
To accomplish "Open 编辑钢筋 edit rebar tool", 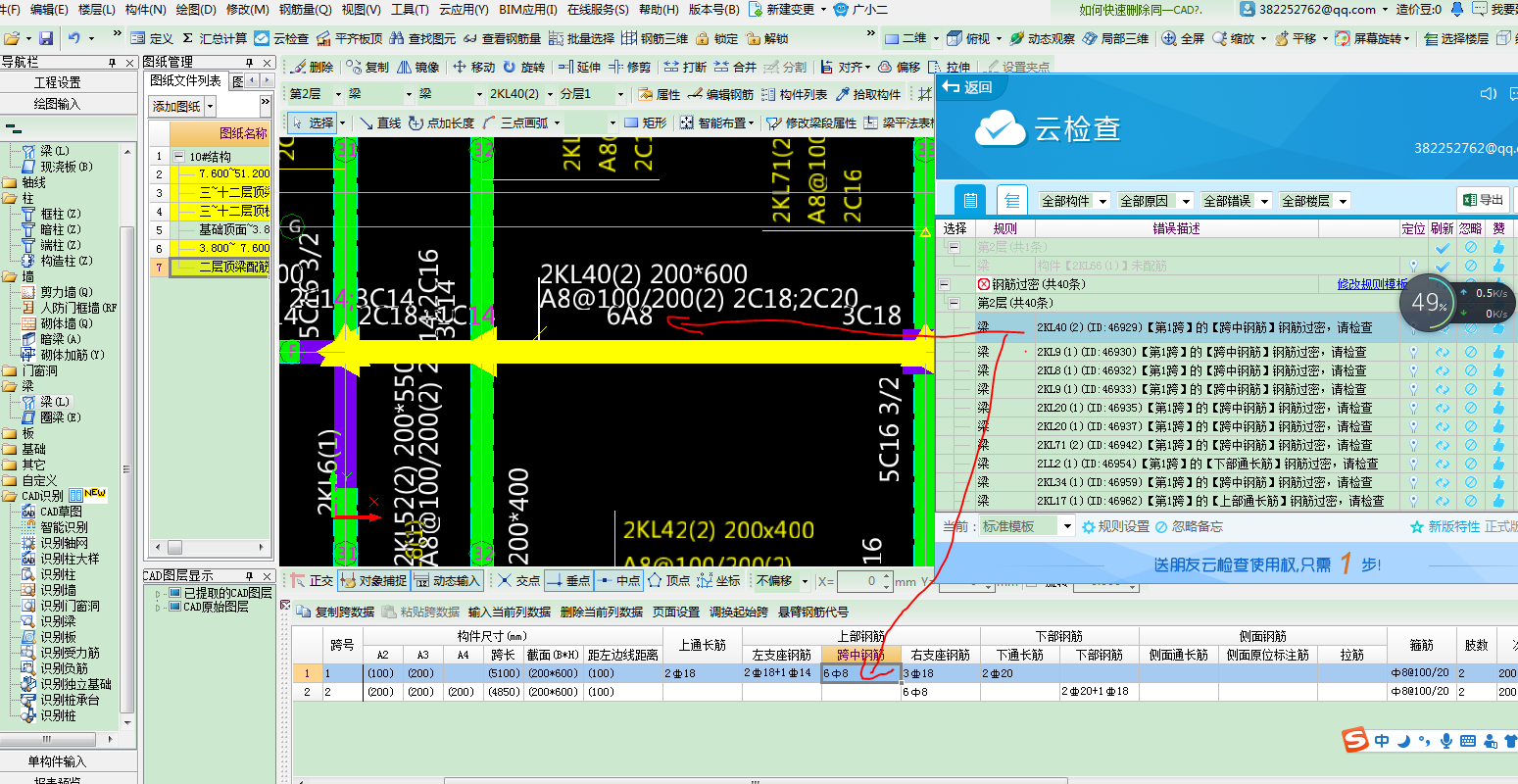I will tap(719, 94).
